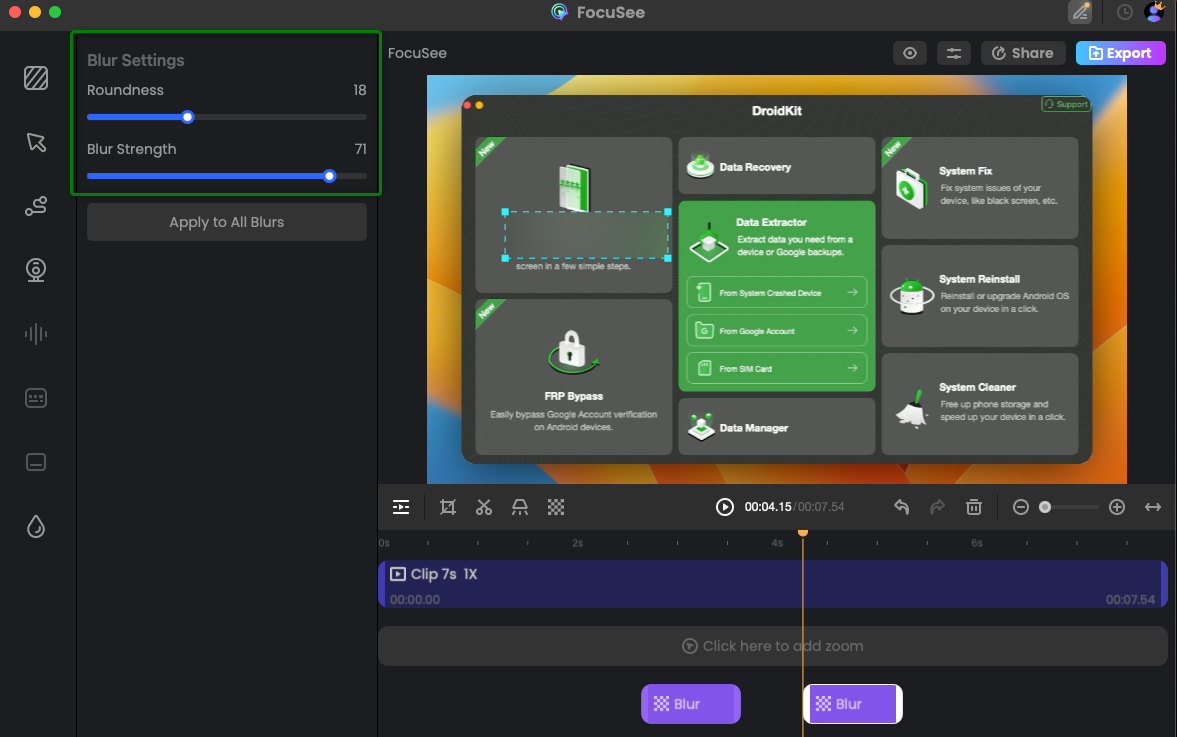
Task: Click the Blur Strength value 71
Action: coord(360,149)
